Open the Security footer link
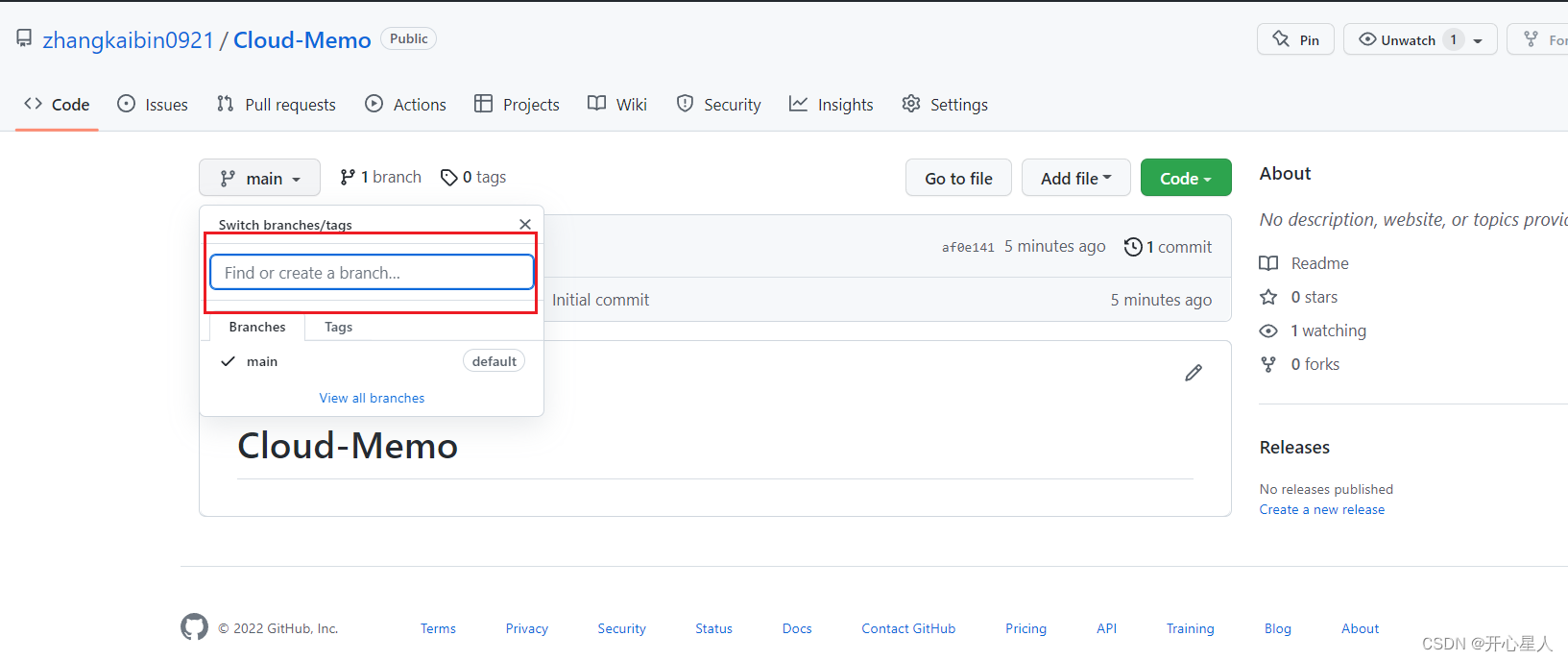The image size is (1568, 661). coord(622,628)
